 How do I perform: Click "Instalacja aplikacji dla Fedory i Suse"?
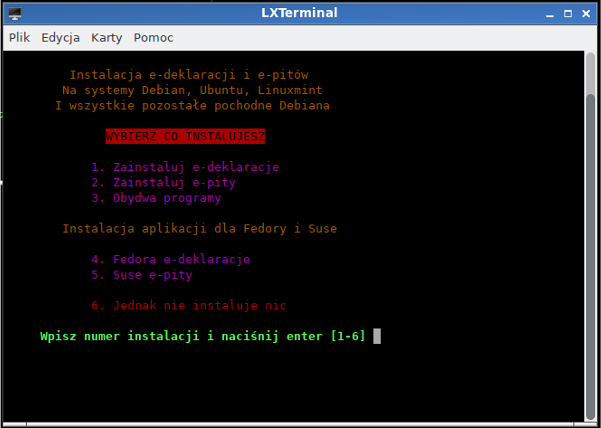200,229
